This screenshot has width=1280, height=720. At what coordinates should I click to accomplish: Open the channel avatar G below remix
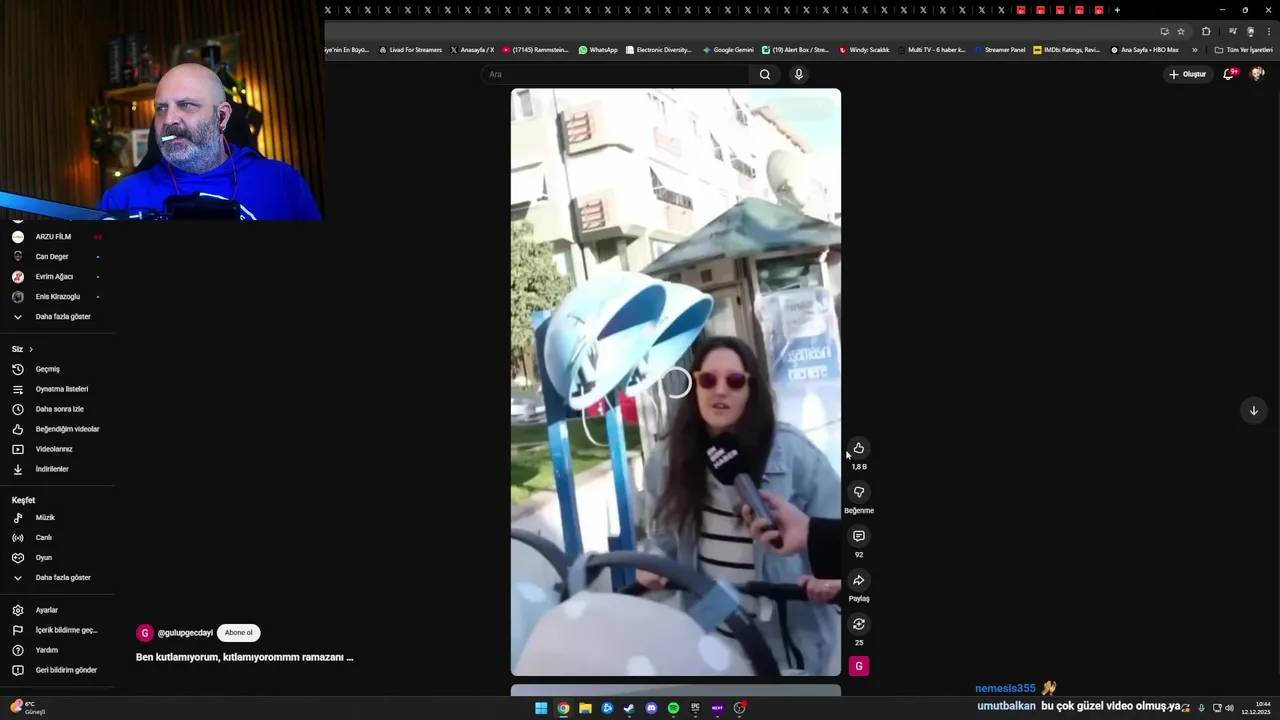[x=858, y=666]
